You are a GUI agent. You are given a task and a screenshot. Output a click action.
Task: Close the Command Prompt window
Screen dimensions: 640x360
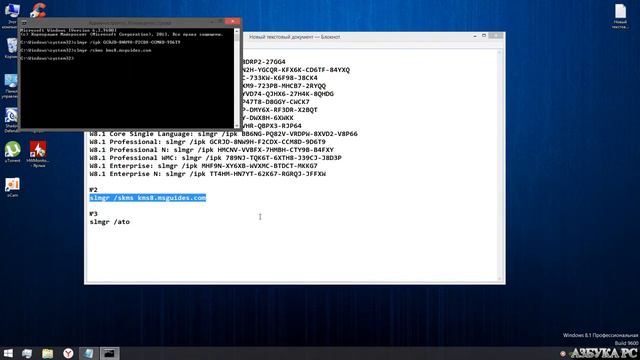(233, 22)
